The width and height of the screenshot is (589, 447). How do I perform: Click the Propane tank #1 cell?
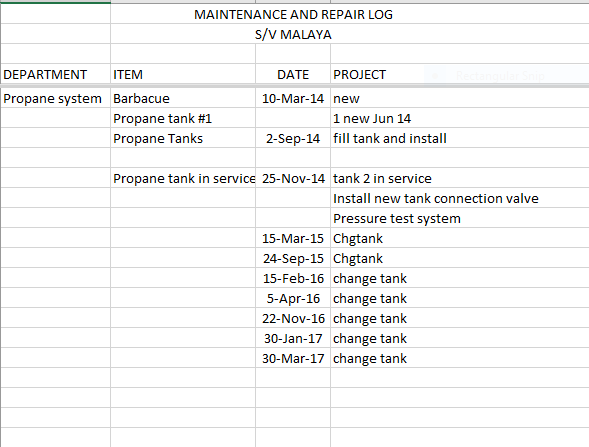[183, 118]
